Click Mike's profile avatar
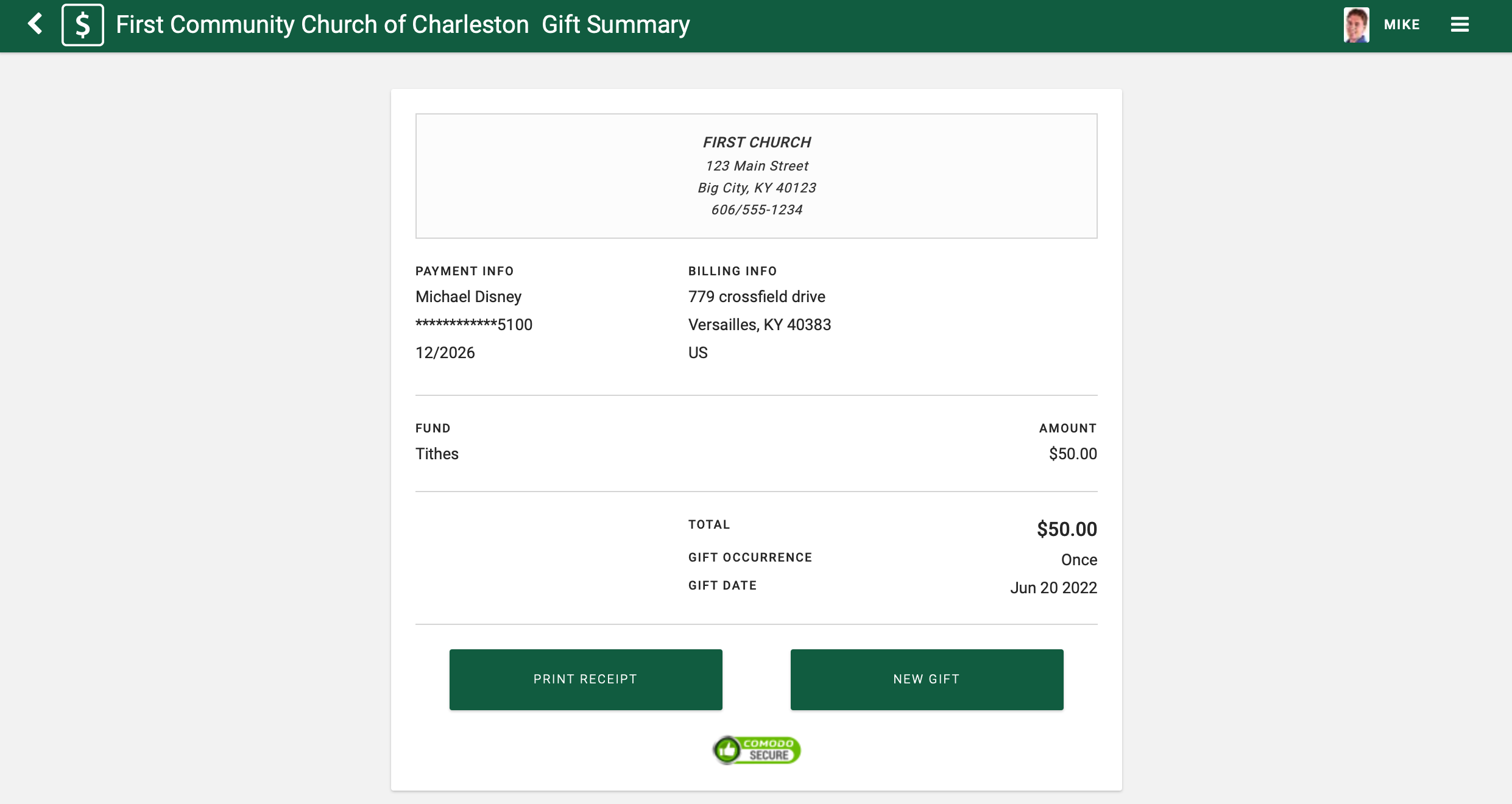The width and height of the screenshot is (1512, 804). (1356, 25)
